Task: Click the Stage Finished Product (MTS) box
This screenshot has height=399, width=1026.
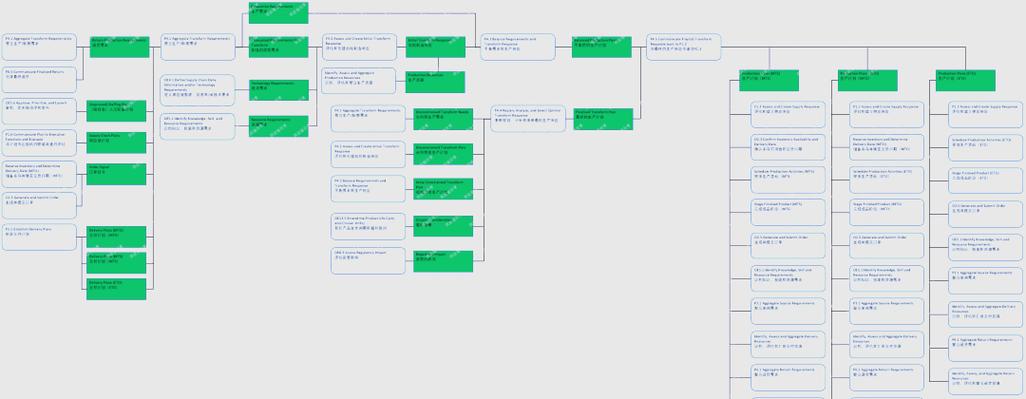Action: (x=788, y=213)
